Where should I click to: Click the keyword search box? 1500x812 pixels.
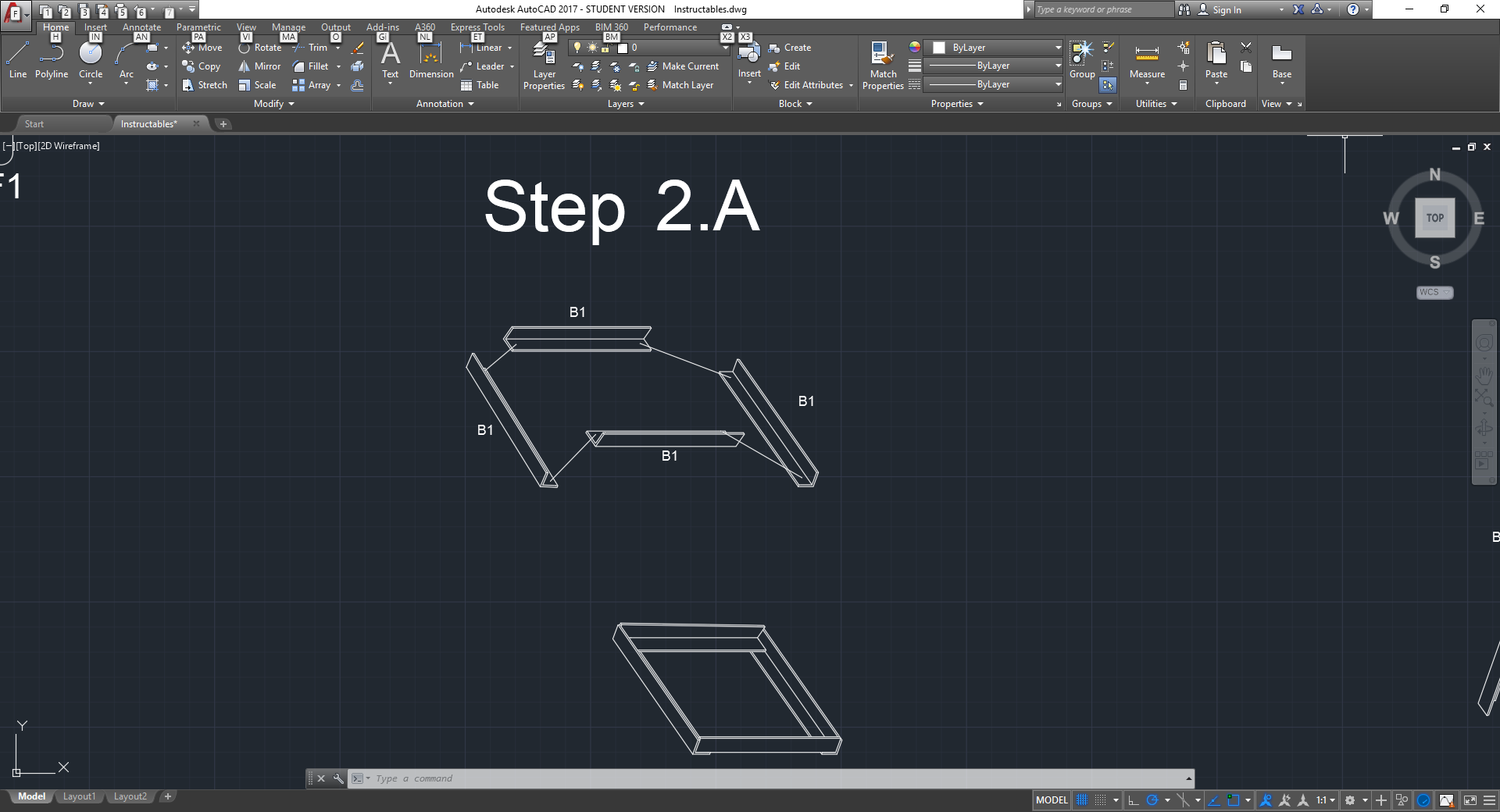pyautogui.click(x=1103, y=9)
